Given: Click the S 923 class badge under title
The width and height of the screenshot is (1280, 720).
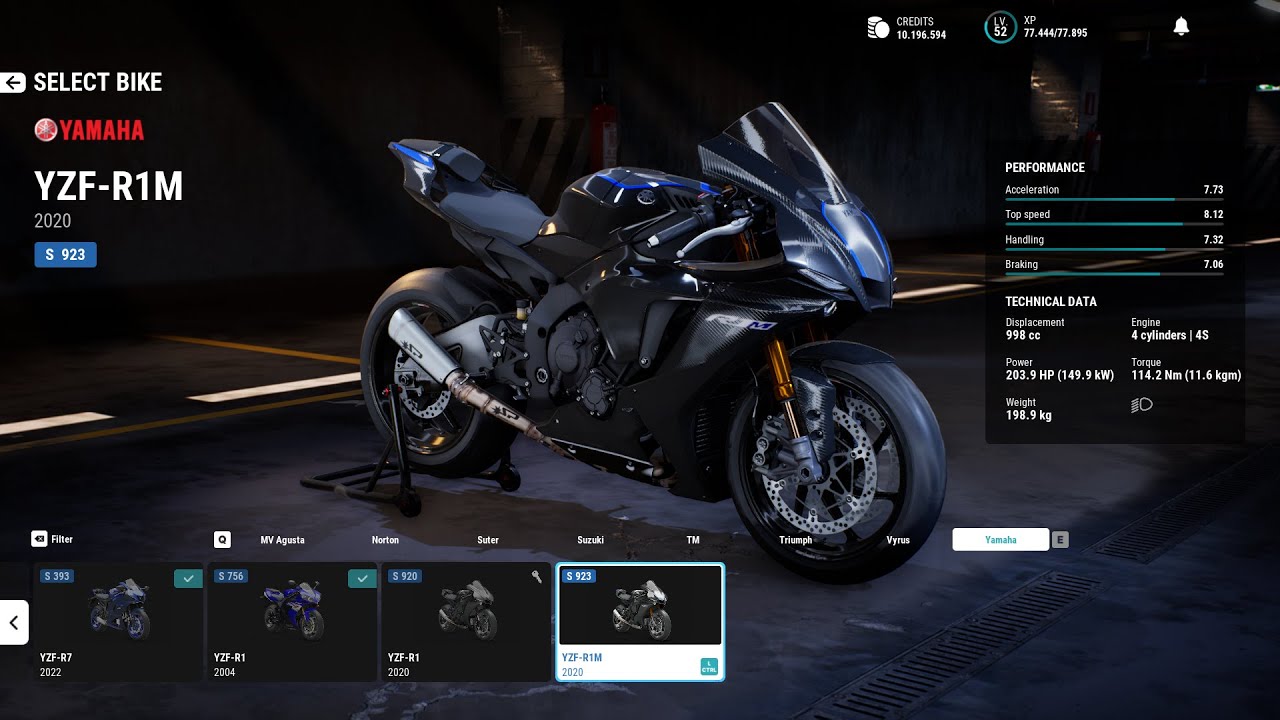Looking at the screenshot, I should pos(66,255).
